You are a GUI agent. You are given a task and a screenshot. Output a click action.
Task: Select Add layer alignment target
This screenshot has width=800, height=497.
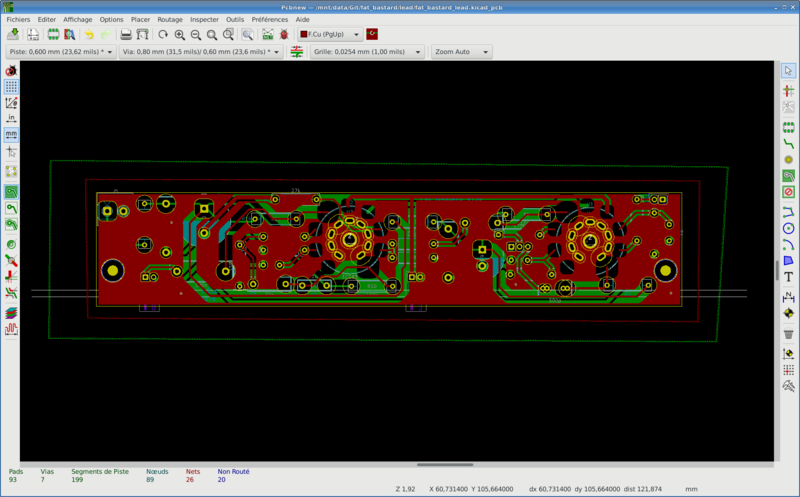point(788,313)
